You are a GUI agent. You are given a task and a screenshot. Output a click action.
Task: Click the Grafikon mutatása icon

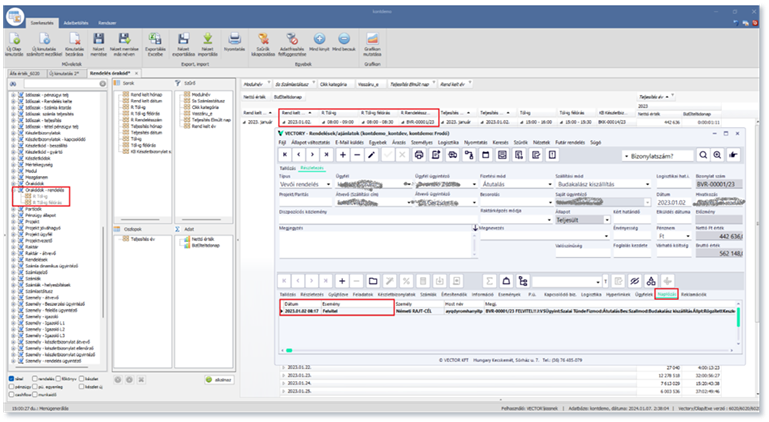tap(374, 40)
